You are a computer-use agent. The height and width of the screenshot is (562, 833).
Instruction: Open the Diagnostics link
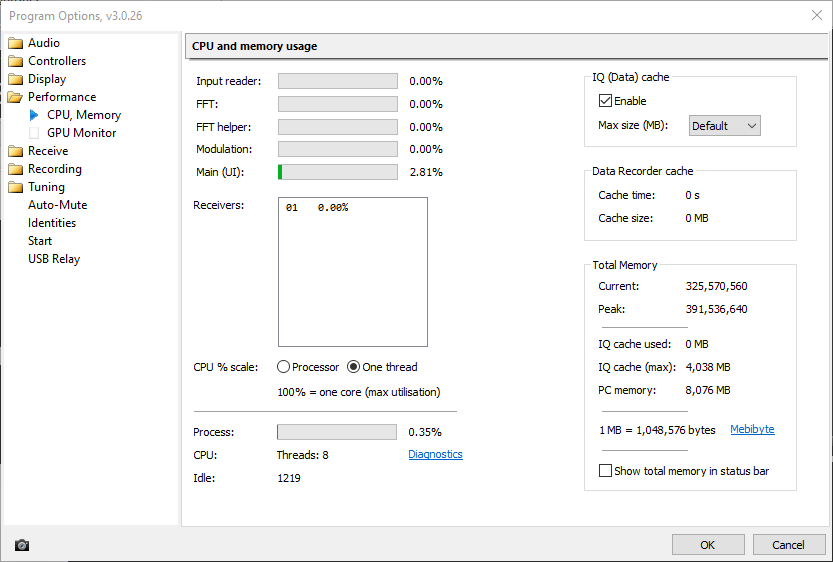tap(435, 454)
